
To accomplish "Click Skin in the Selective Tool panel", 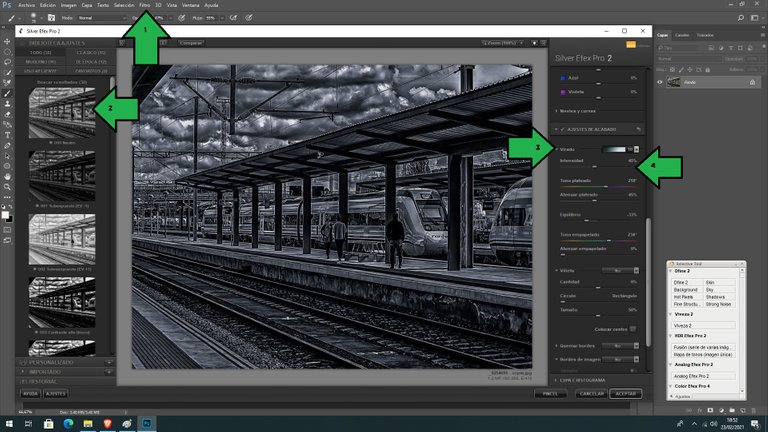I will (719, 283).
